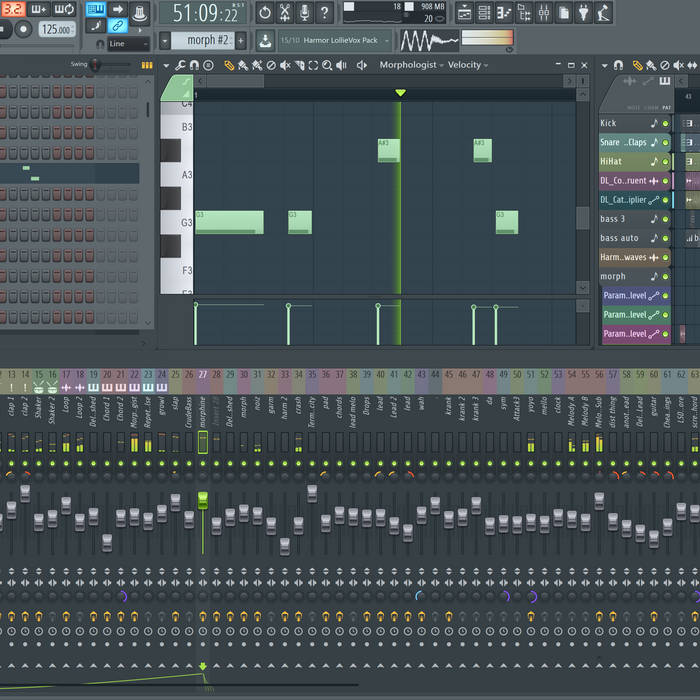
Task: Click the green morphine mixer fader
Action: 203,500
